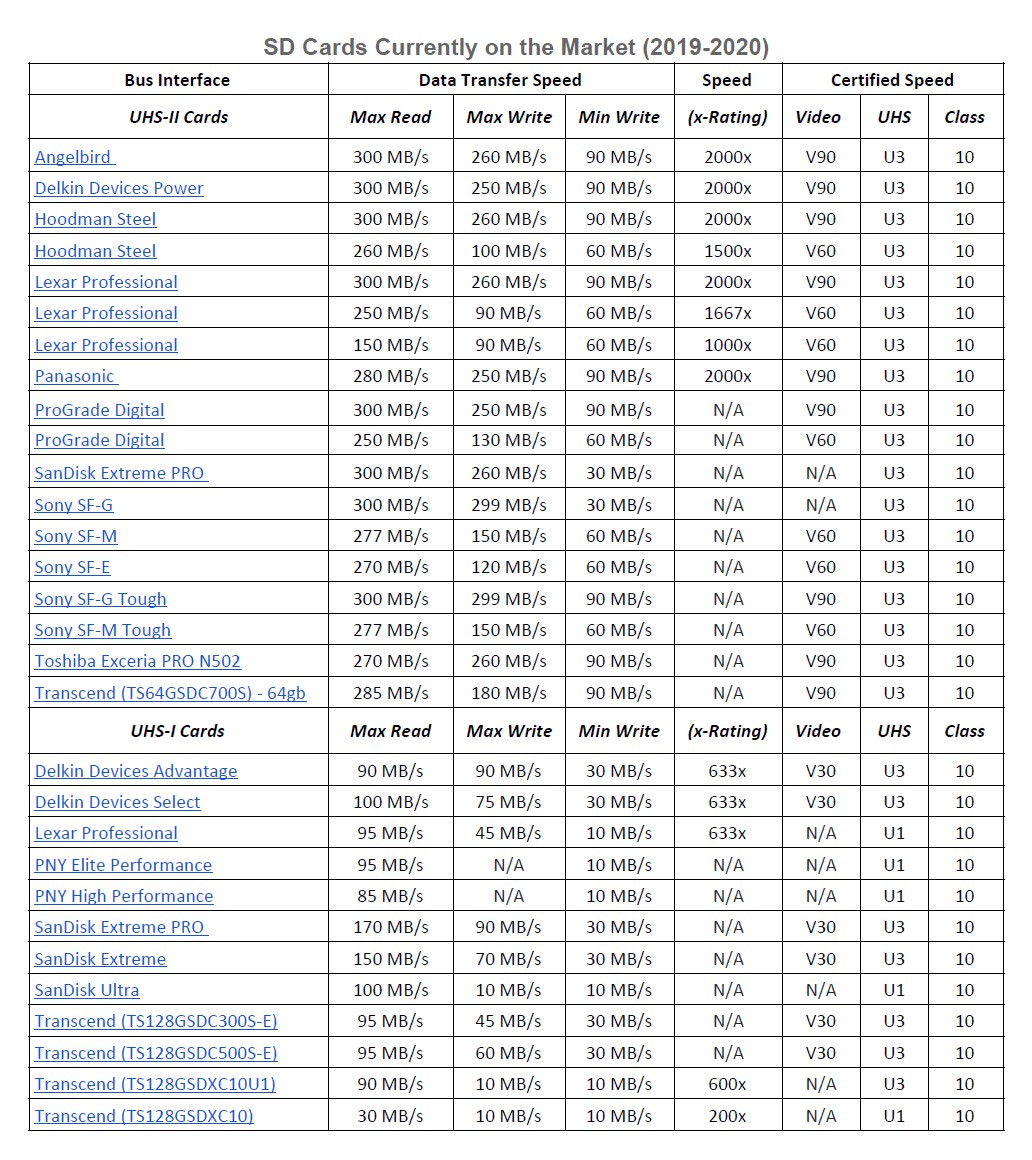
Task: Open the Toshiba Exceria PRO N502 link
Action: click(138, 661)
